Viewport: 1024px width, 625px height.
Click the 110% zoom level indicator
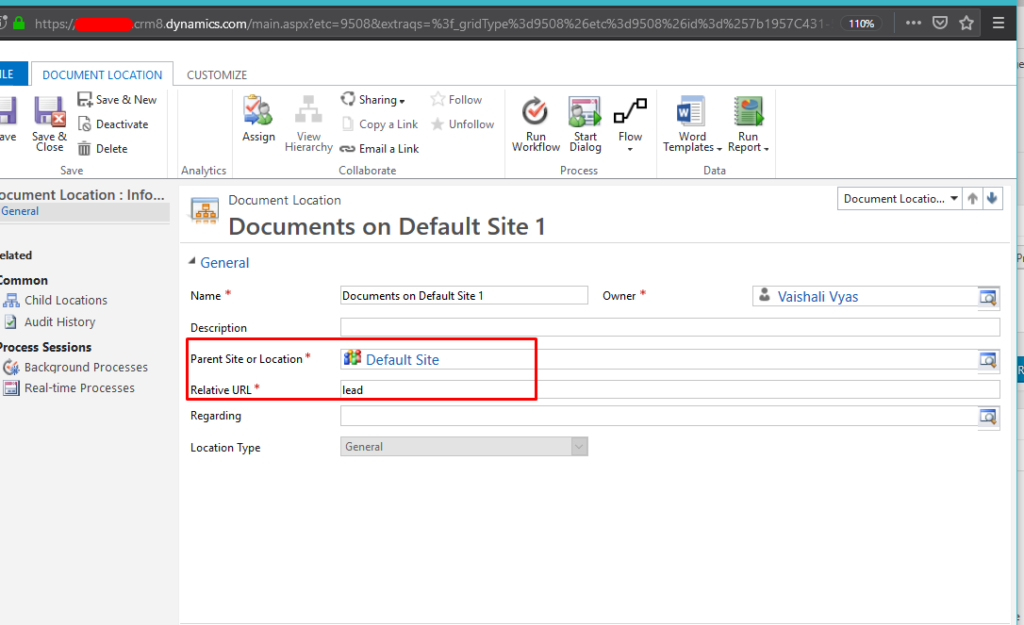pyautogui.click(x=861, y=24)
